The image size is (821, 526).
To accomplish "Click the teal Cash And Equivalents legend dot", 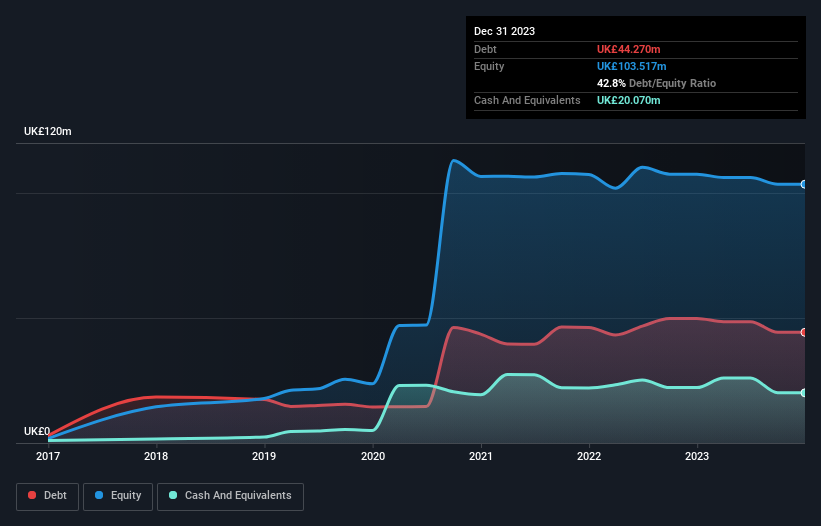I will tap(173, 495).
